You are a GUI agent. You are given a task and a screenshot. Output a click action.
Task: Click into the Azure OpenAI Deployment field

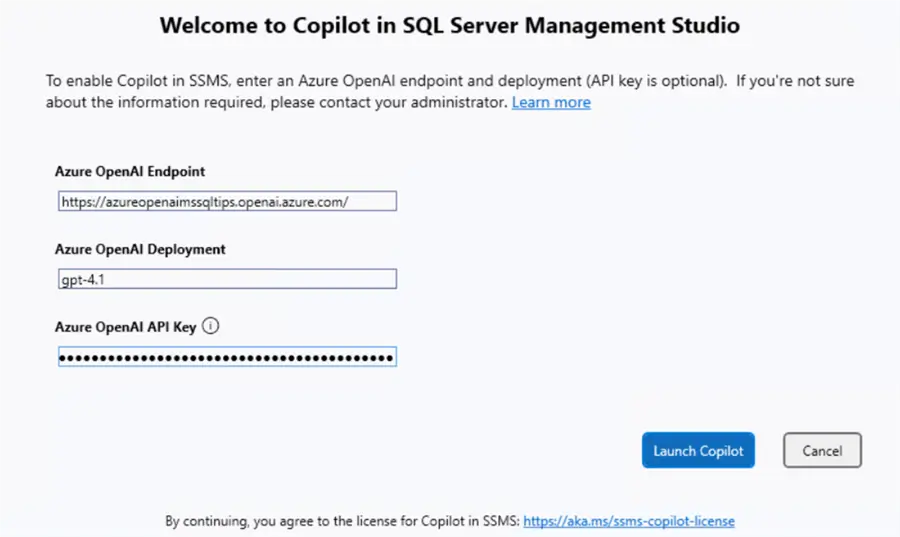click(227, 279)
